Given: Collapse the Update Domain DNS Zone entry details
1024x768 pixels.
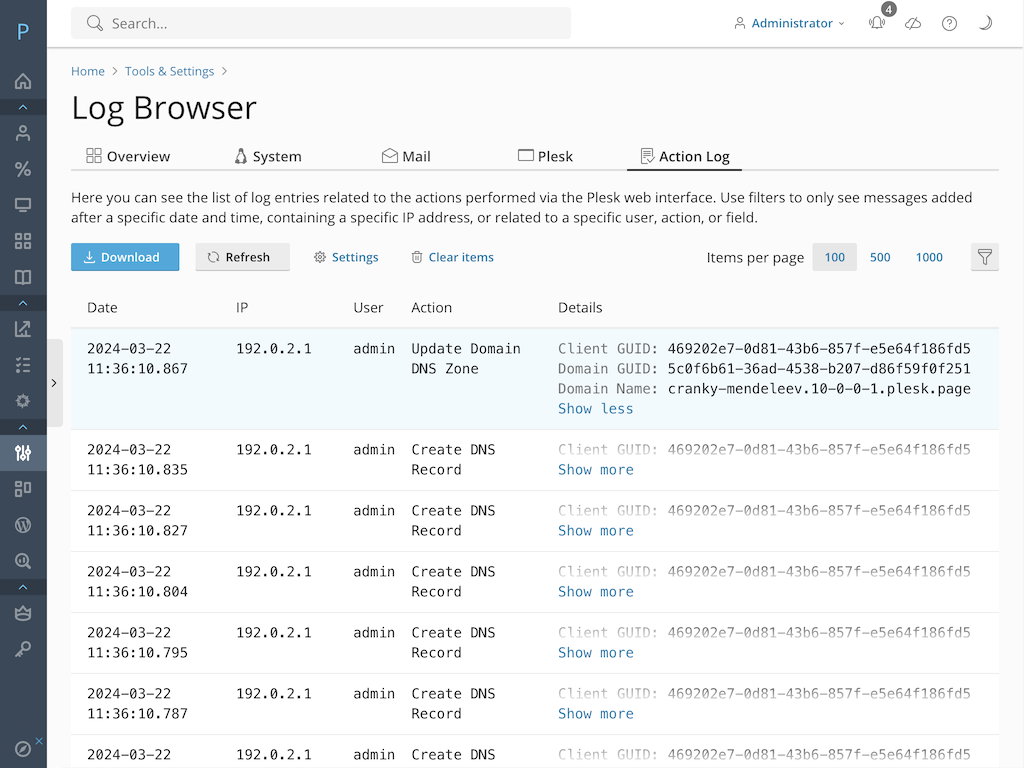Looking at the screenshot, I should click(x=595, y=408).
